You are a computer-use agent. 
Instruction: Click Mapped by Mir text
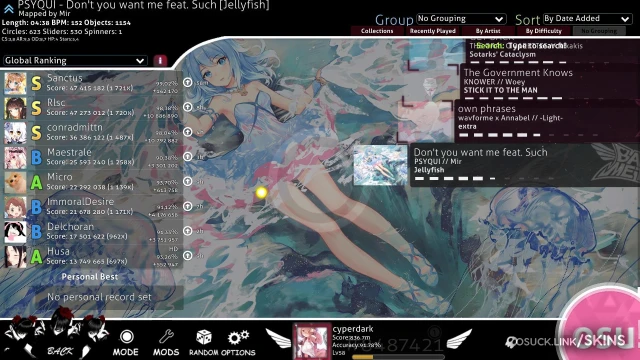click(x=44, y=14)
